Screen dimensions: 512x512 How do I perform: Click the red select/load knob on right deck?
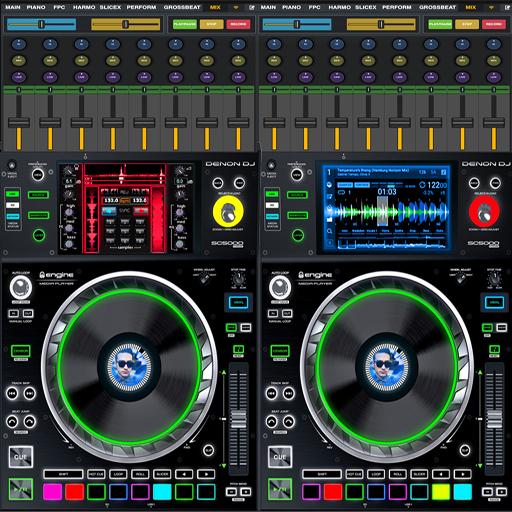[484, 211]
